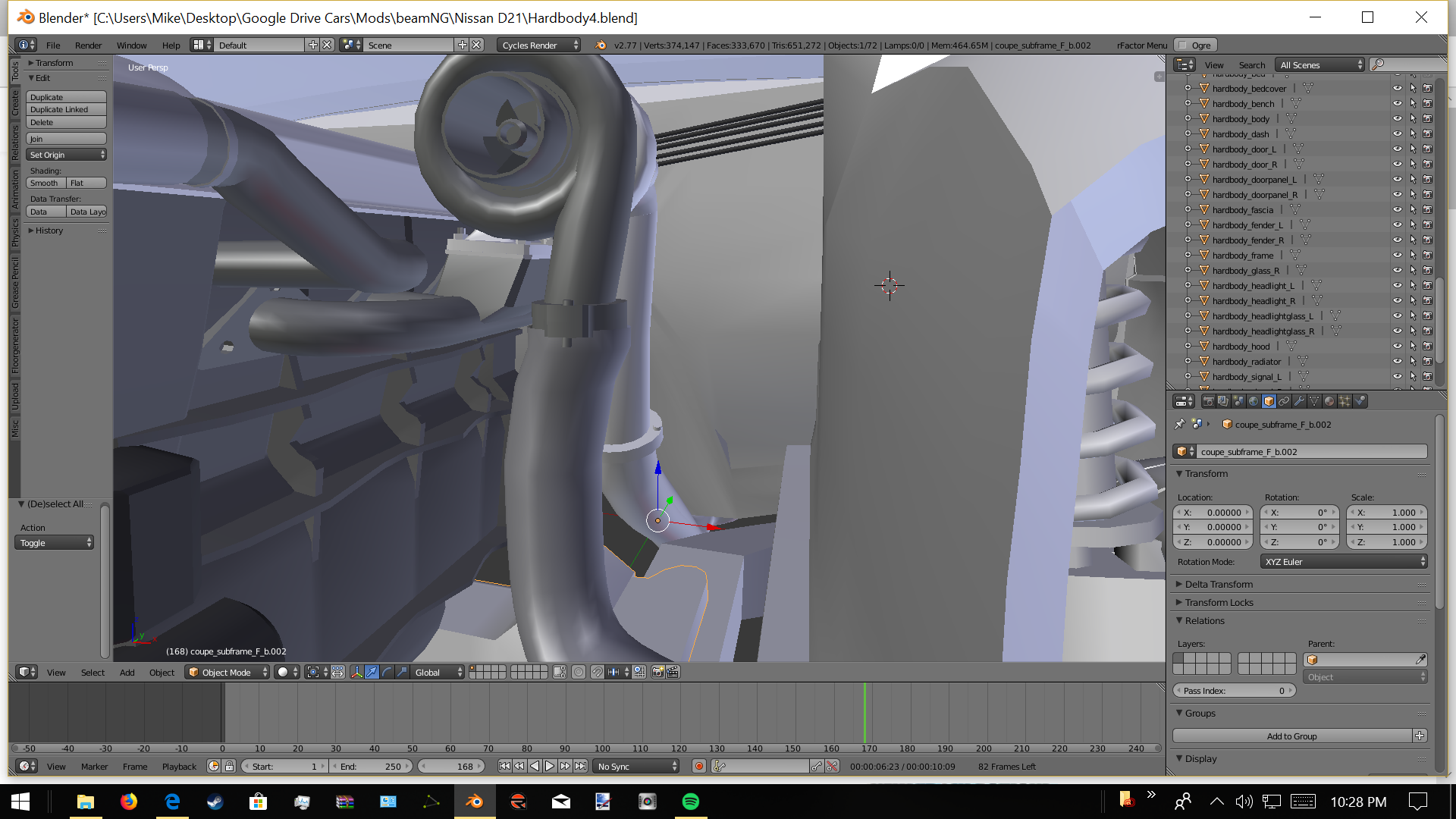Open the Material properties sphere tab
This screenshot has width=1456, height=819.
coord(1329,401)
